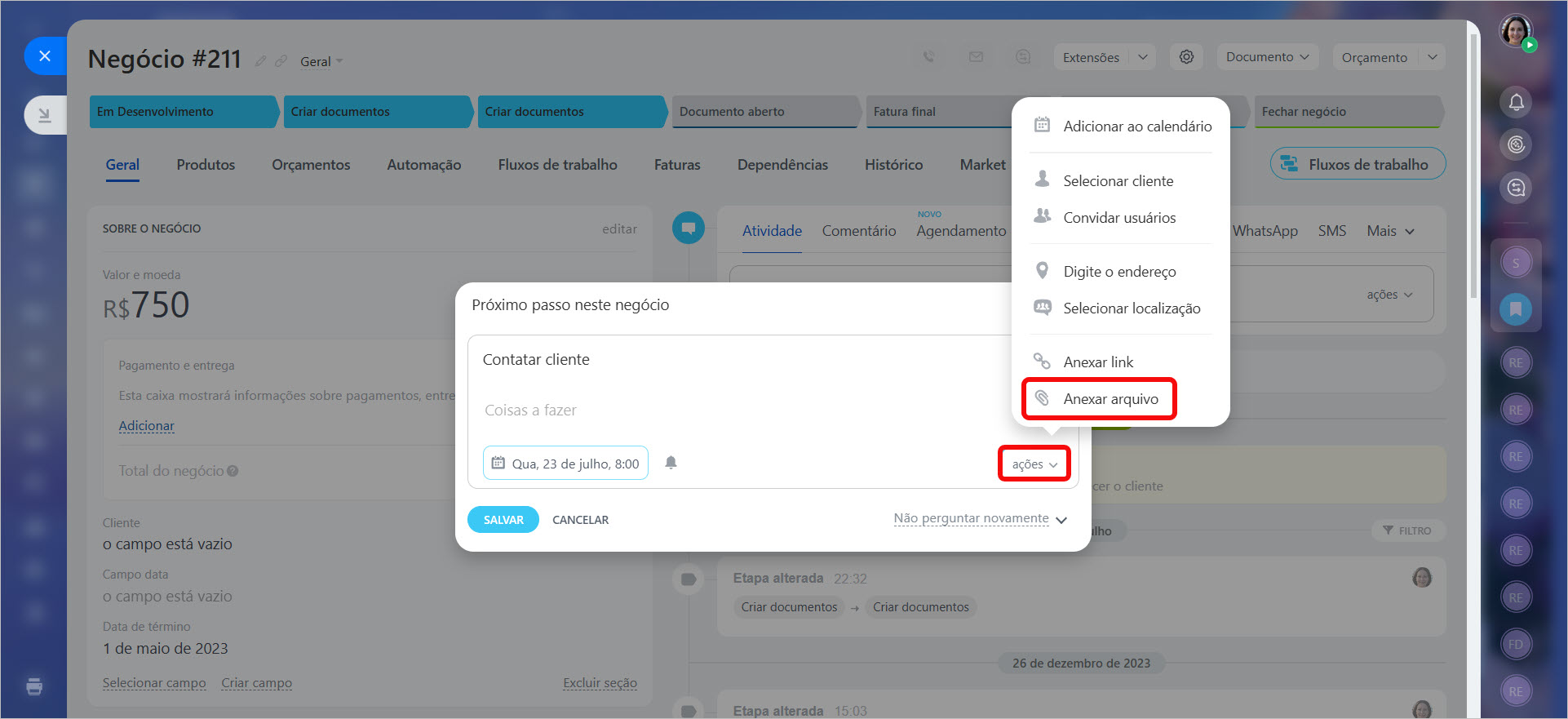Open the WhatsApp tab
Image resolution: width=1568 pixels, height=719 pixels.
point(1265,231)
